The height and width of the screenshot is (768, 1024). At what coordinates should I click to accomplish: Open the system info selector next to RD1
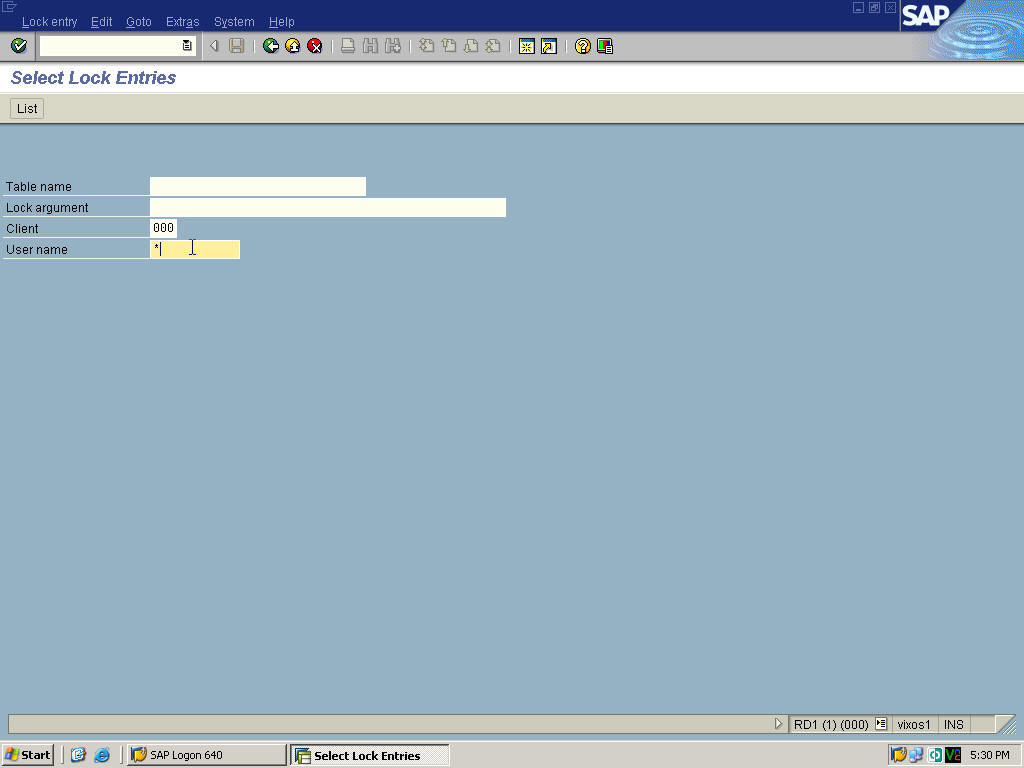(x=880, y=723)
